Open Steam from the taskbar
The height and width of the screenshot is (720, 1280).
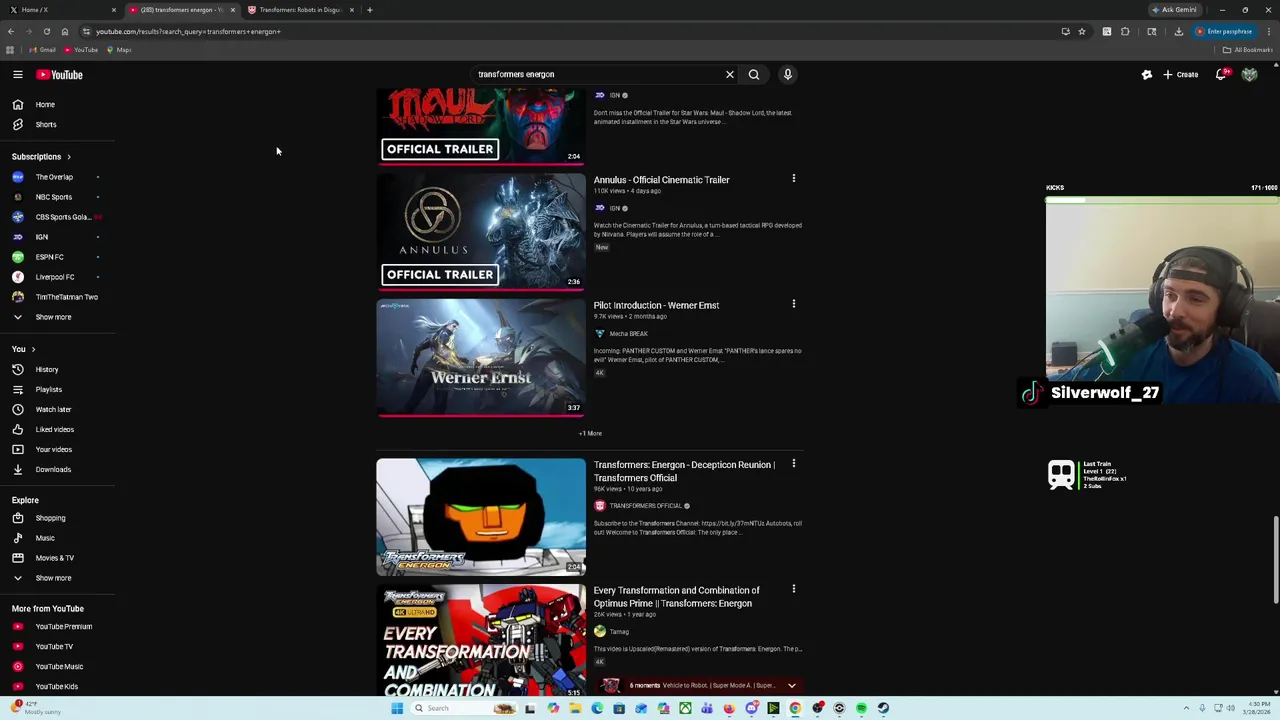tap(883, 708)
